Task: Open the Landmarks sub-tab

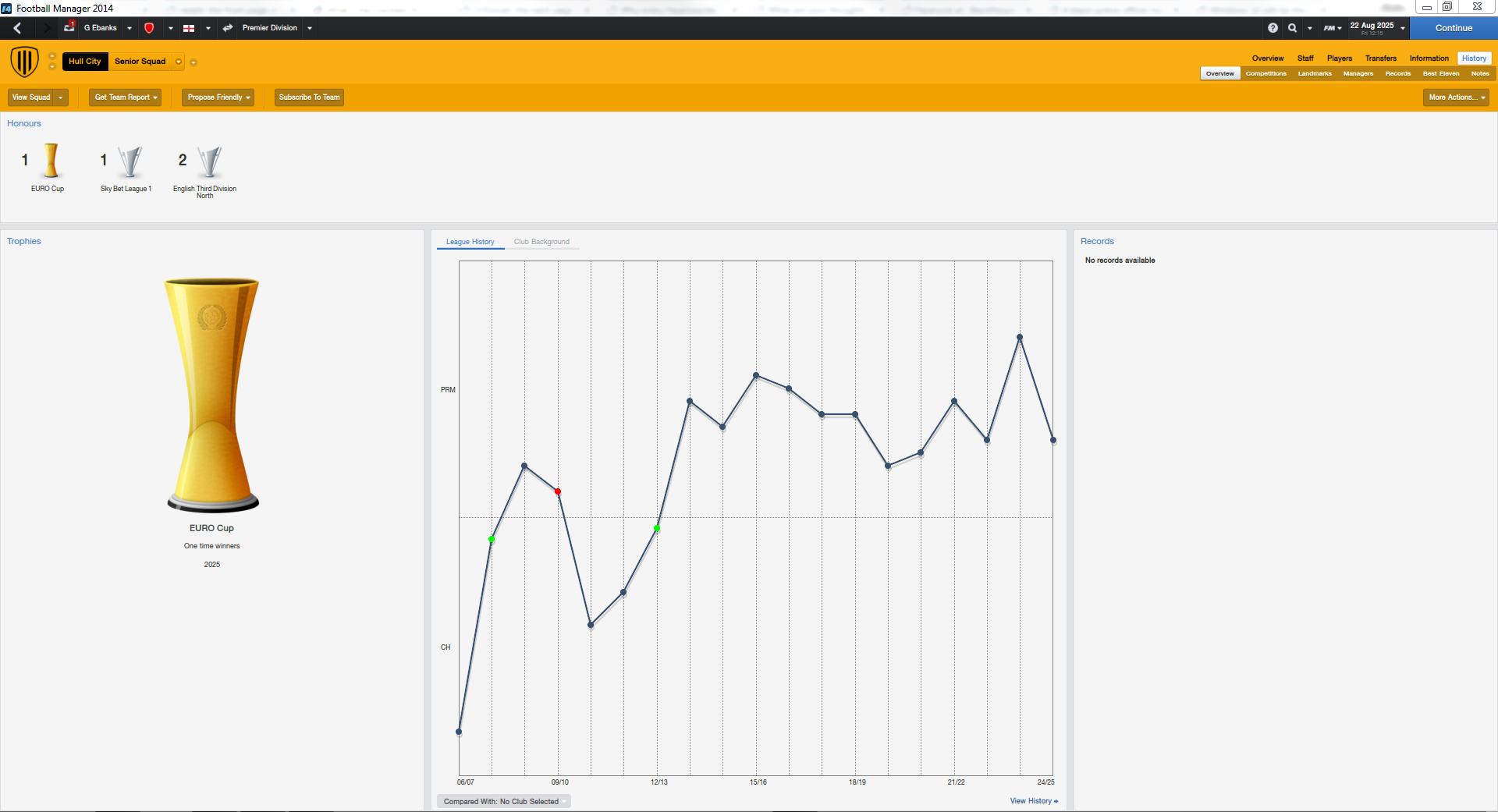Action: point(1315,73)
